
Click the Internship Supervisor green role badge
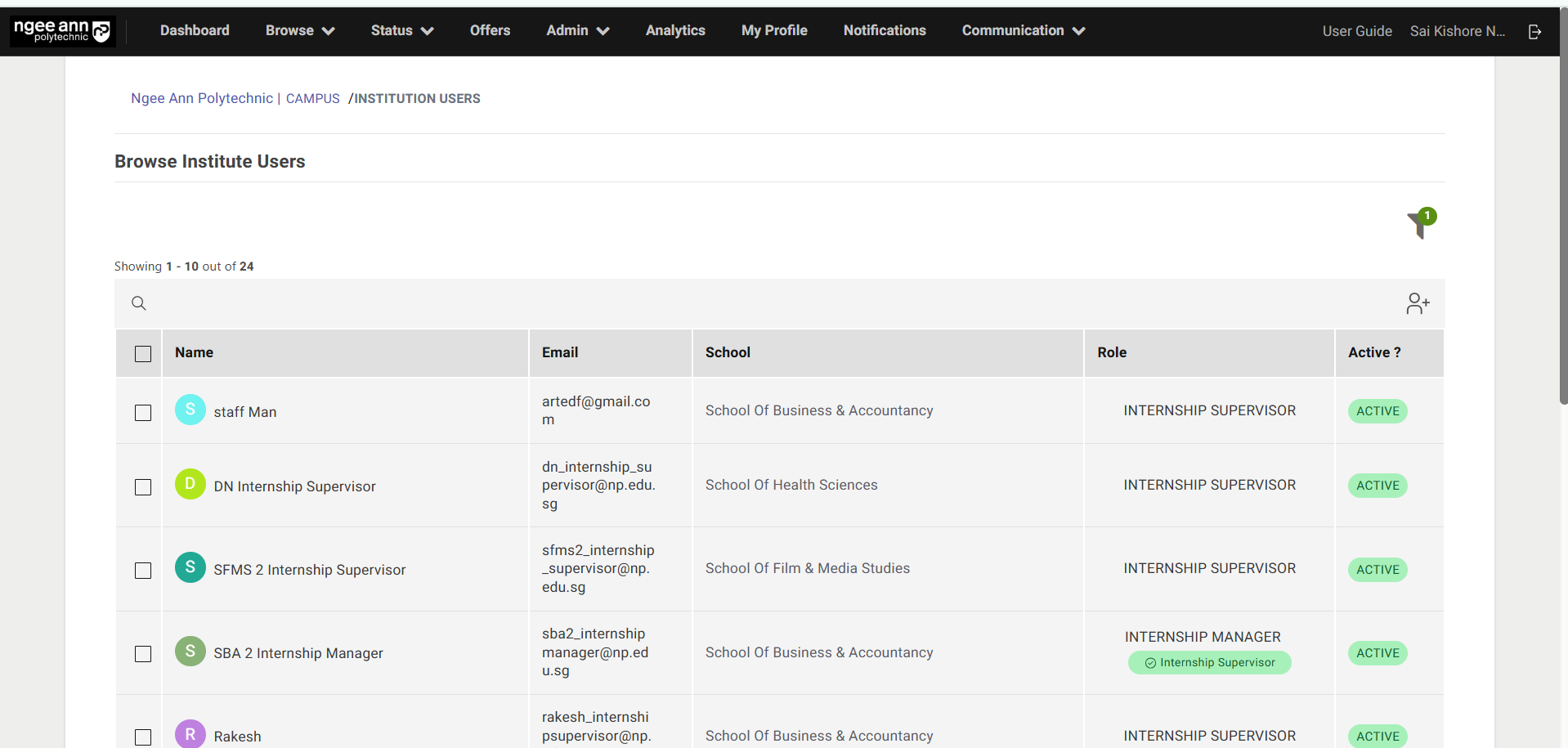click(x=1209, y=663)
